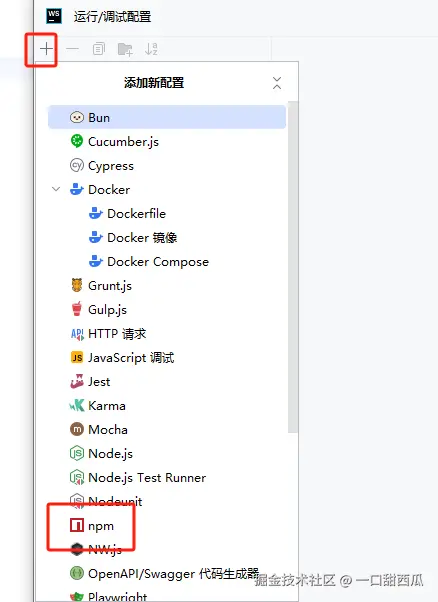The height and width of the screenshot is (602, 438).
Task: Choose Dockerfile under Docker
Action: [x=167, y=213]
